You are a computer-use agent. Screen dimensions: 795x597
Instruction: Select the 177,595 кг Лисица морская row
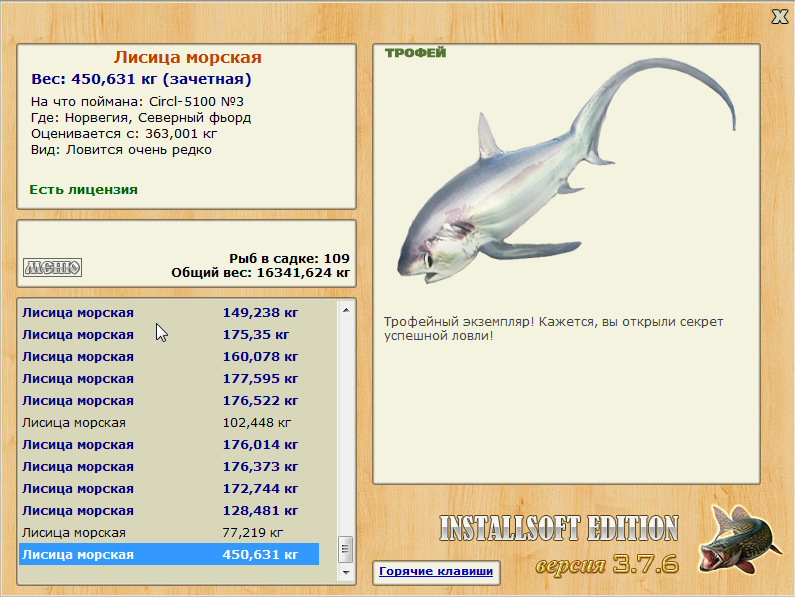tap(169, 379)
